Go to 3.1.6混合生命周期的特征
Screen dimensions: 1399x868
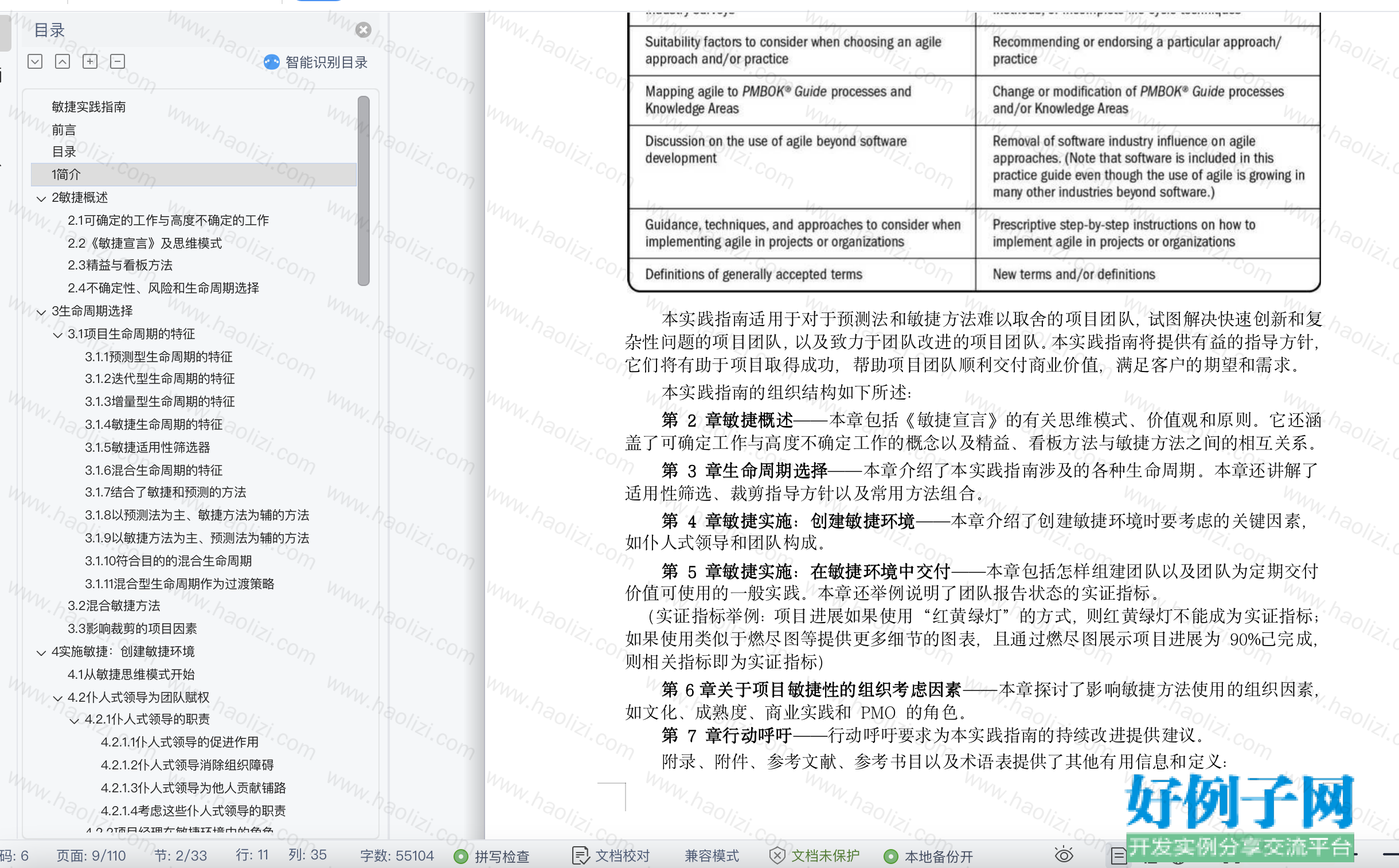click(x=154, y=471)
